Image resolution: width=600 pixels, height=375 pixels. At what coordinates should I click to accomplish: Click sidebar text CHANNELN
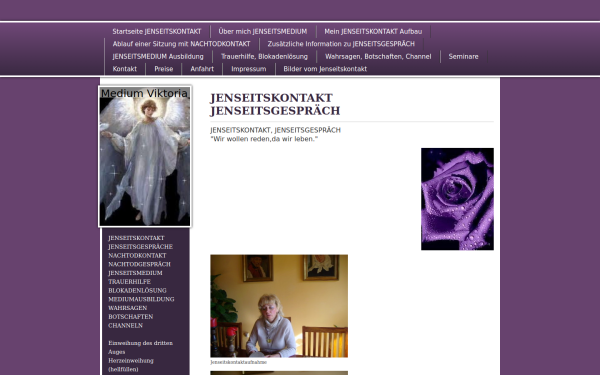[x=126, y=326]
